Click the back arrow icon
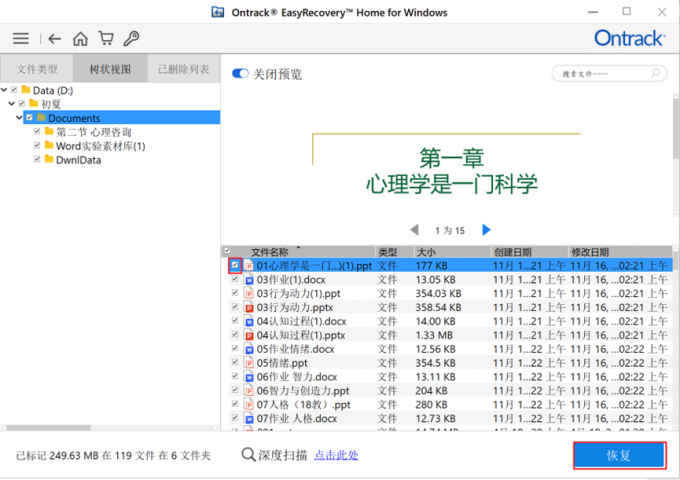The height and width of the screenshot is (480, 680). coord(55,39)
